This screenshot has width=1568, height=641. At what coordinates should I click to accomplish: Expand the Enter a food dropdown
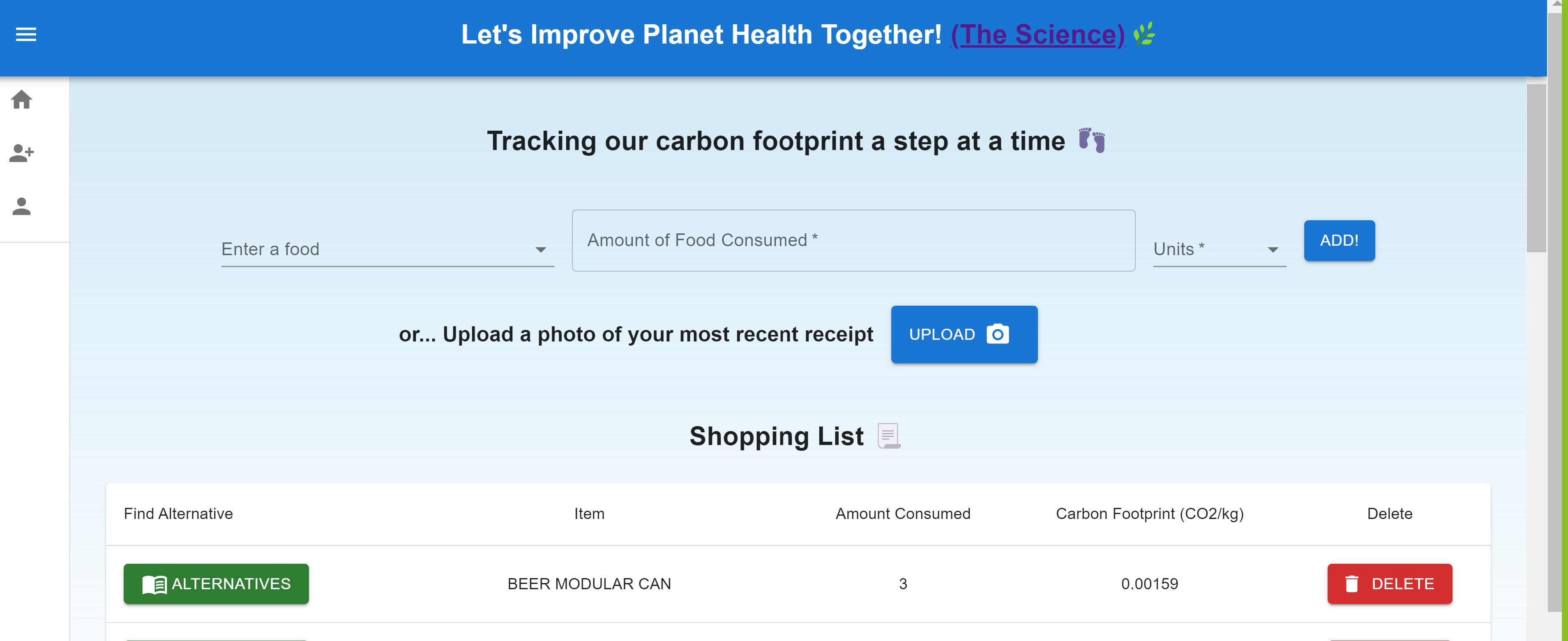tap(540, 249)
